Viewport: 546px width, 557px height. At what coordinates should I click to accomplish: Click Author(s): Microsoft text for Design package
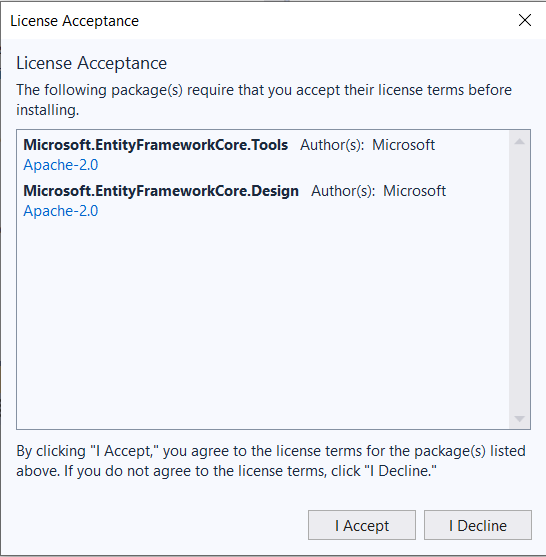coord(378,191)
